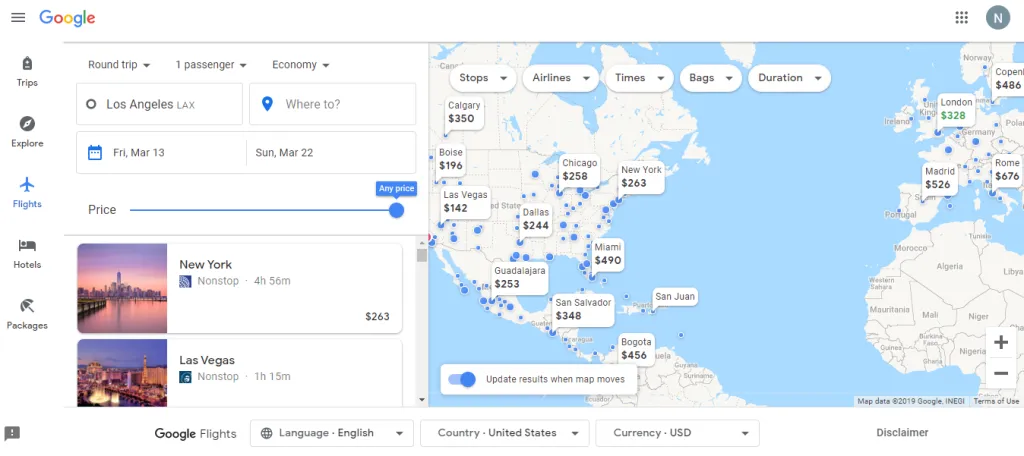The height and width of the screenshot is (456, 1024).
Task: Click the send feedback icon
Action: coord(12,432)
